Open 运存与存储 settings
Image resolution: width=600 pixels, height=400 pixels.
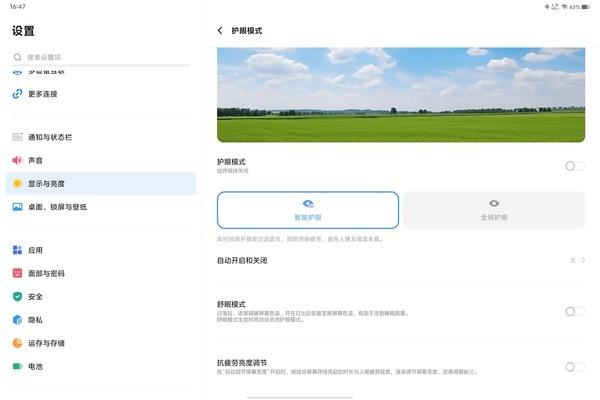tap(101, 343)
